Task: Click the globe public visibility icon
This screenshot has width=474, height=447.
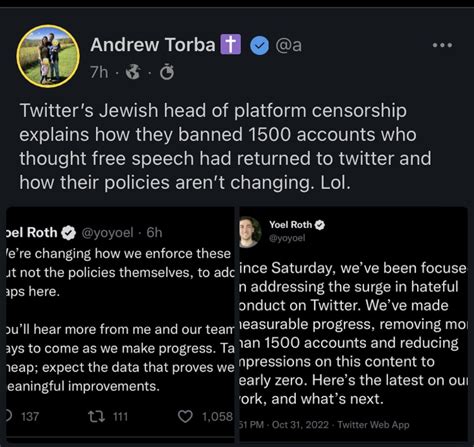Action: point(133,72)
